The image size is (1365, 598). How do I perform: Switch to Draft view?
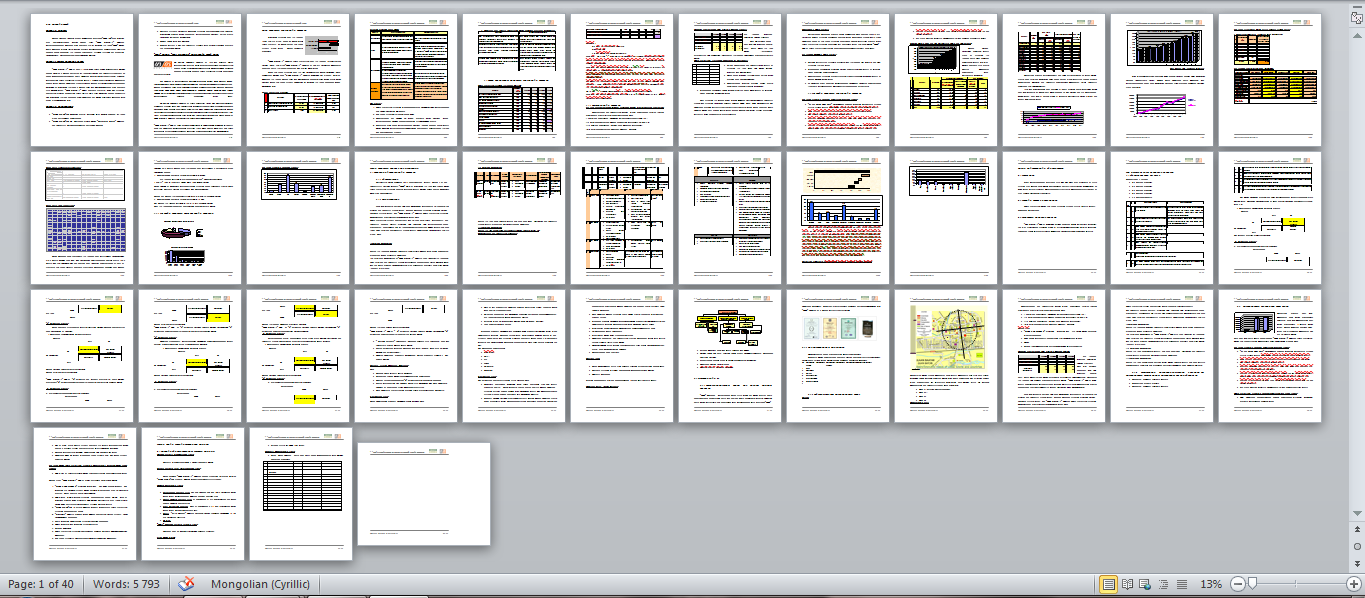point(1181,584)
